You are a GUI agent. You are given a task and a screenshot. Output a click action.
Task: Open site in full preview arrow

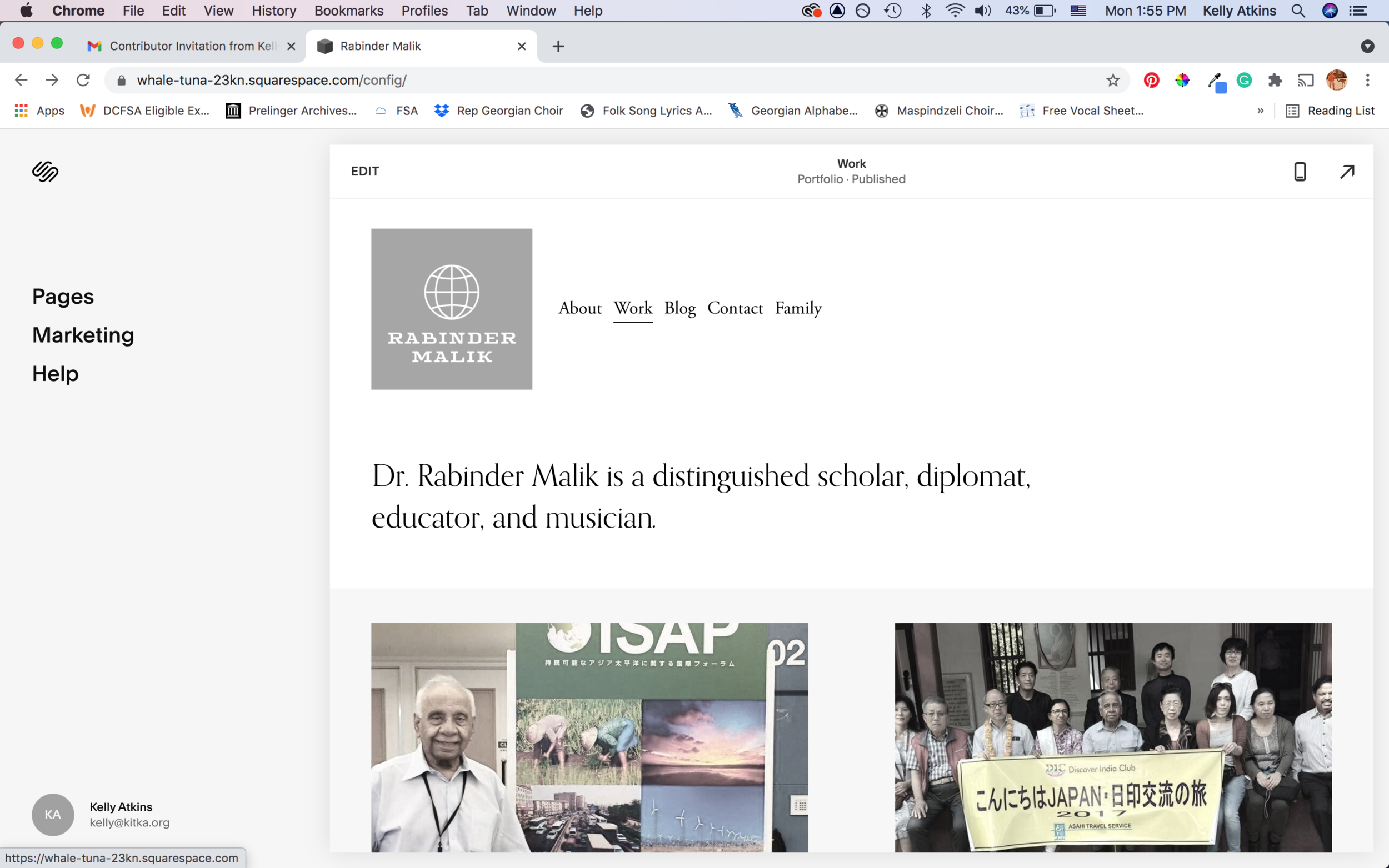click(x=1347, y=171)
